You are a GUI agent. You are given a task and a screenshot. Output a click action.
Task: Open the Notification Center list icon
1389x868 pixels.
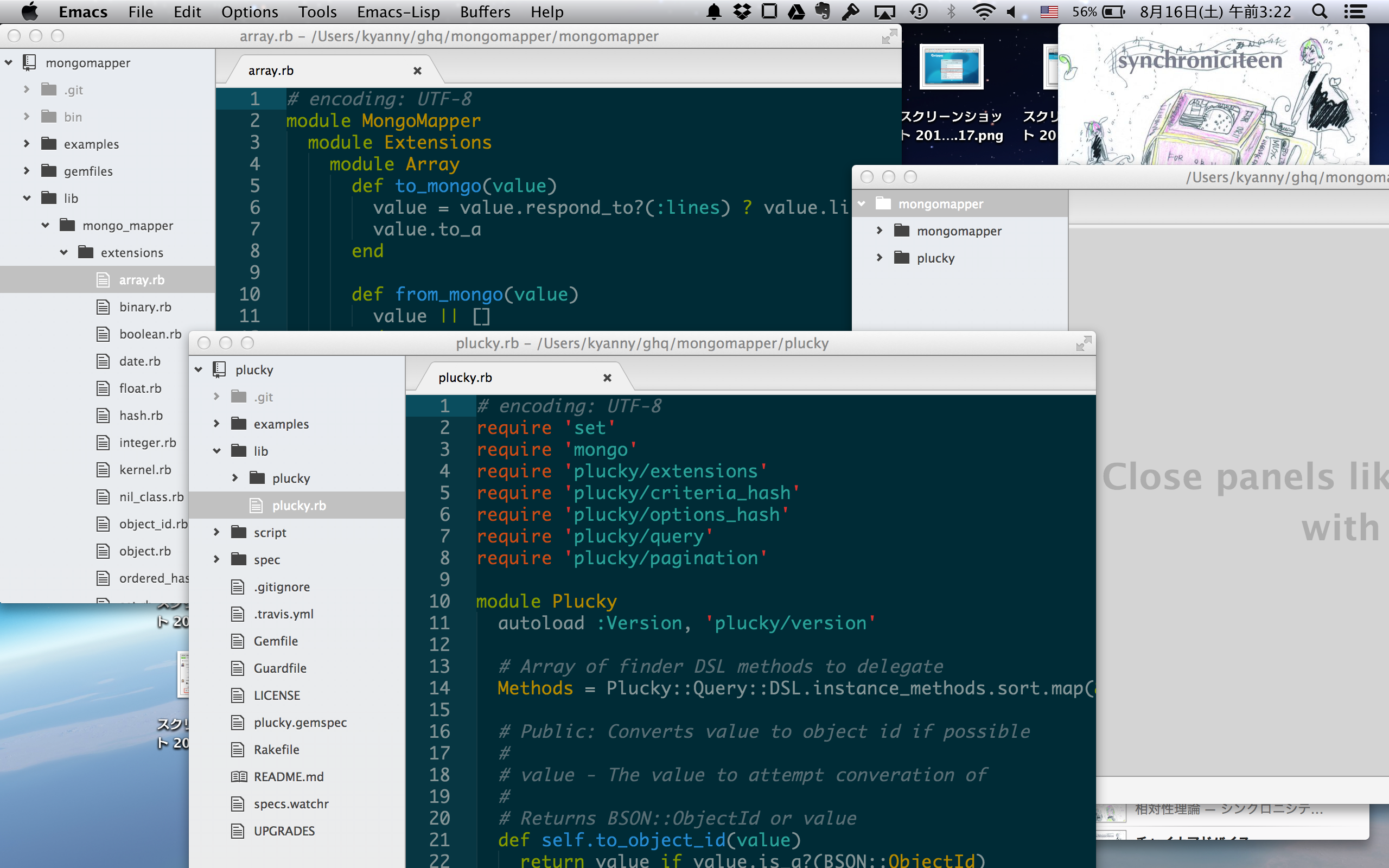(1355, 11)
